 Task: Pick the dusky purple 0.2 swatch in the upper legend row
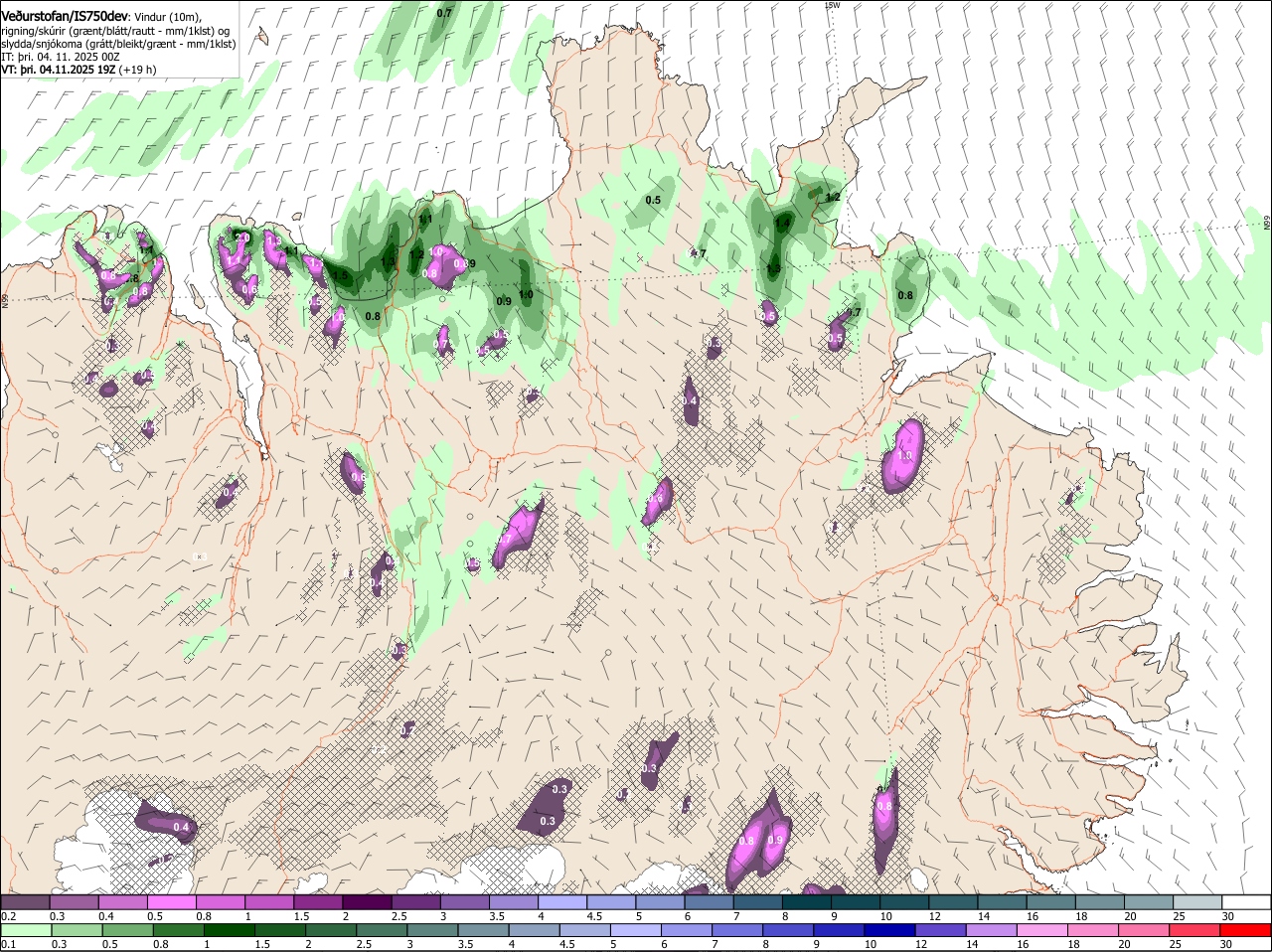25,901
